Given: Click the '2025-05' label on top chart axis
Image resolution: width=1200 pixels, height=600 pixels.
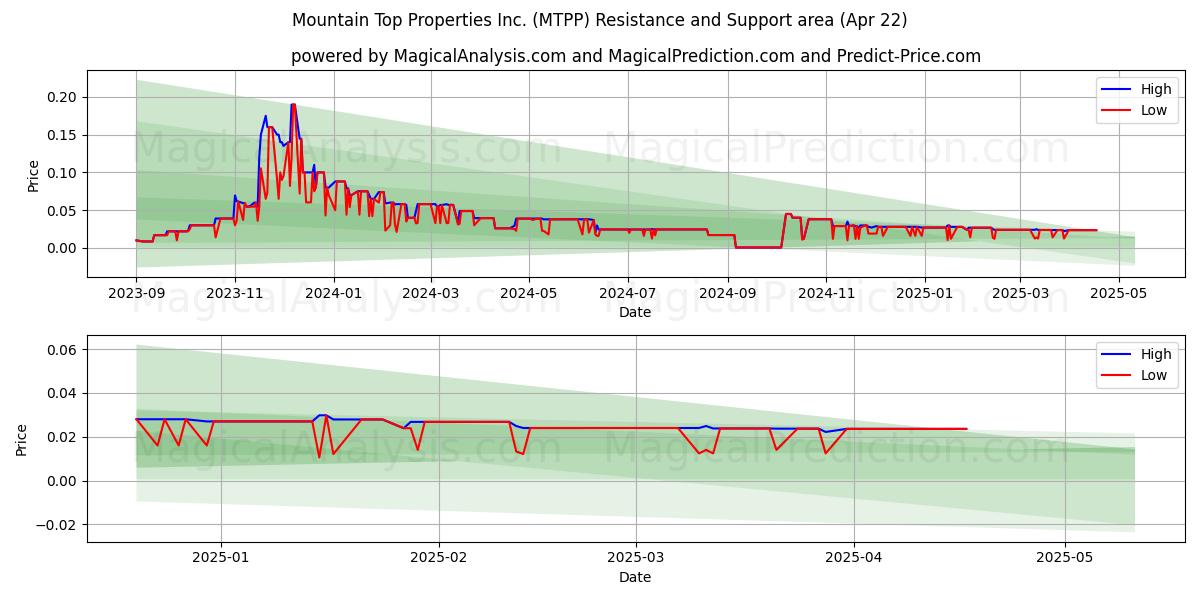Looking at the screenshot, I should pos(1118,294).
